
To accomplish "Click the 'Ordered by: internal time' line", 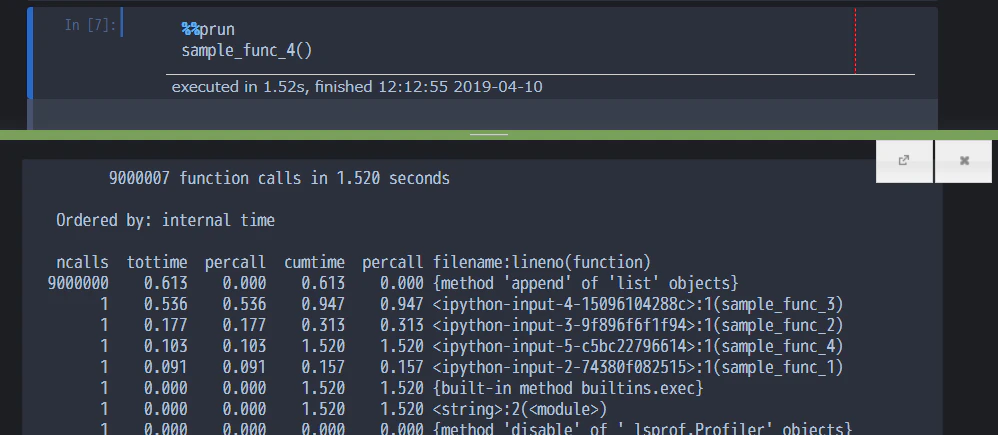I will (x=165, y=220).
